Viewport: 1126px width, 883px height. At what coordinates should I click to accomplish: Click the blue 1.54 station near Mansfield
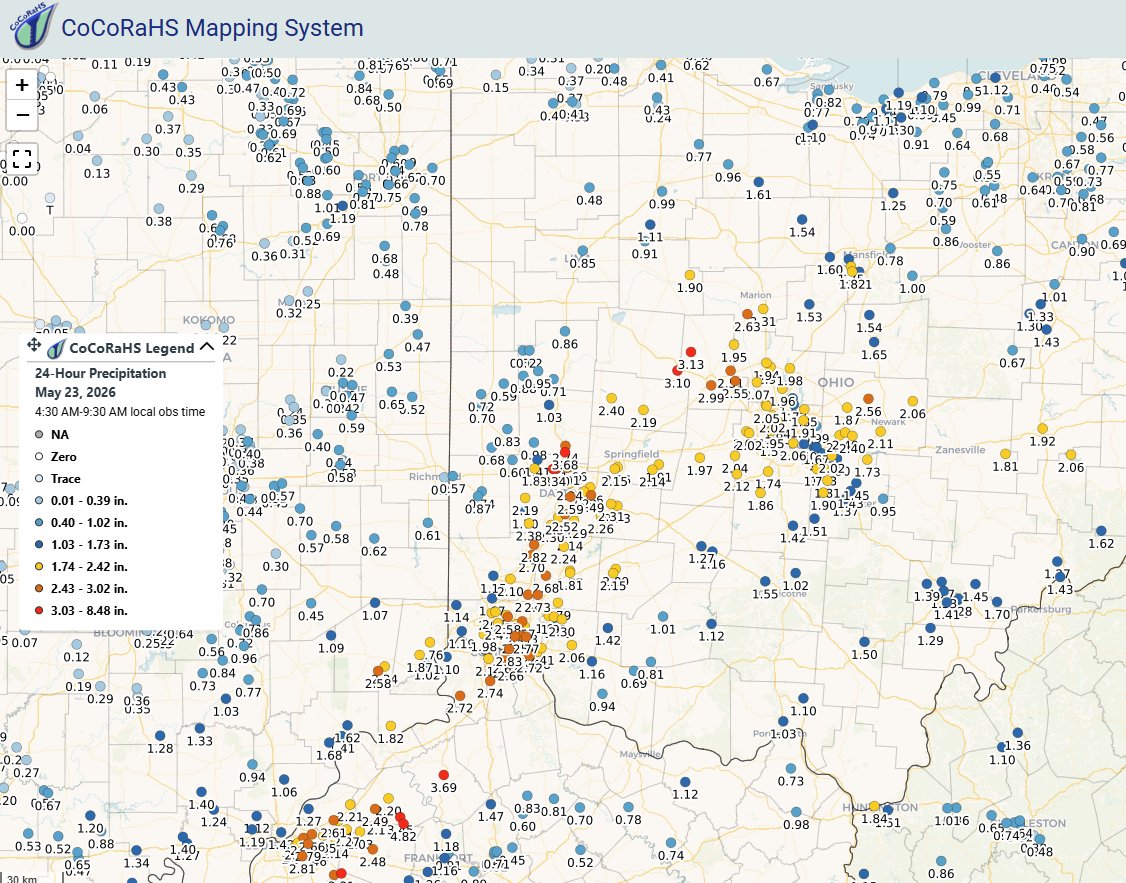[x=802, y=220]
